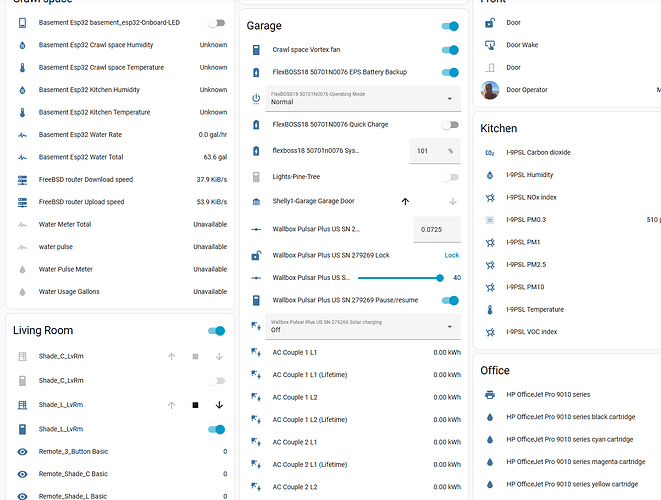Click the Shade_L_LvRm blinds icon
The height and width of the screenshot is (500, 661).
tap(22, 405)
